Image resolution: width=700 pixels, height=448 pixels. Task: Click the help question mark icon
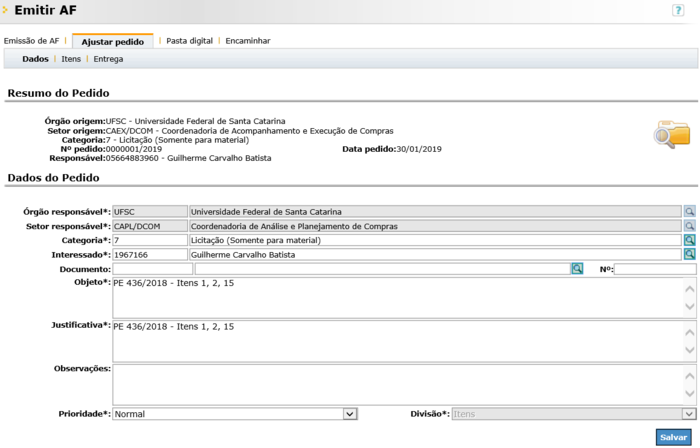point(679,10)
